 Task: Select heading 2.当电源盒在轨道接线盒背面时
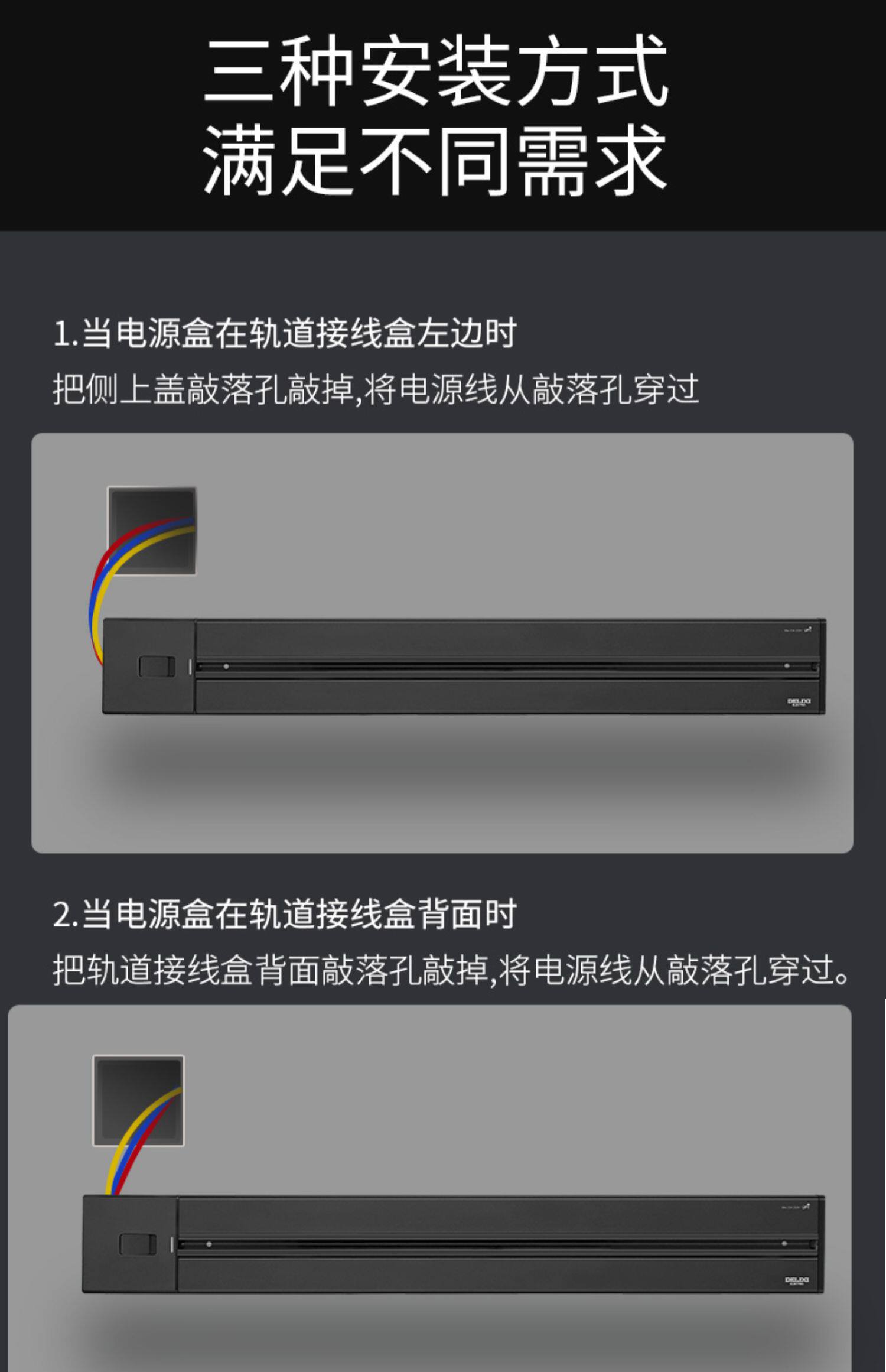coord(285,914)
